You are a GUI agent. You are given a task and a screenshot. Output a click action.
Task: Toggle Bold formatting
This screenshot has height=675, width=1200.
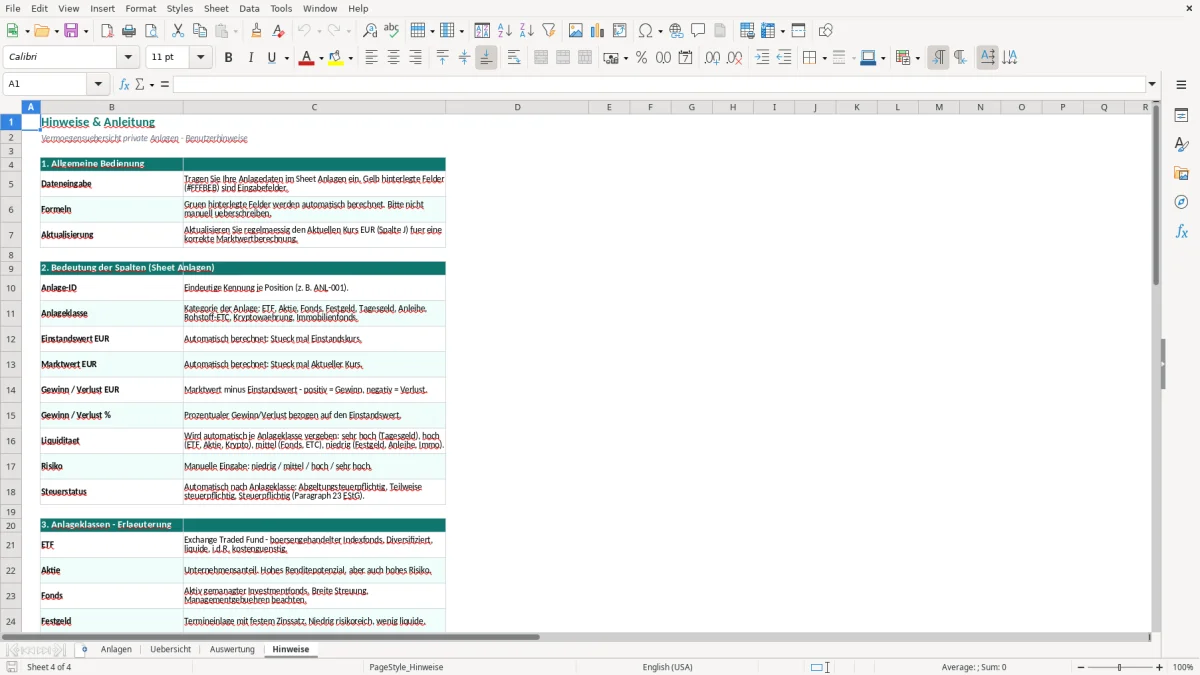point(228,58)
